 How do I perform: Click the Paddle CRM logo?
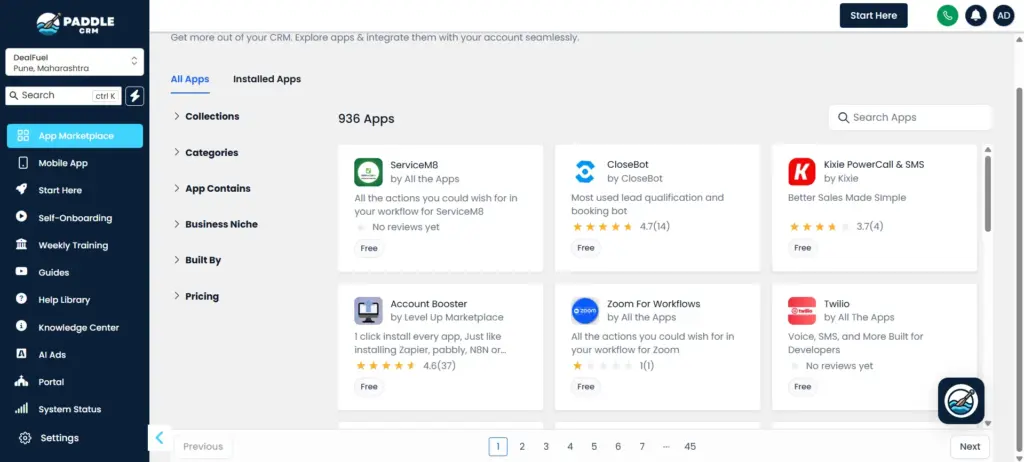tap(75, 24)
